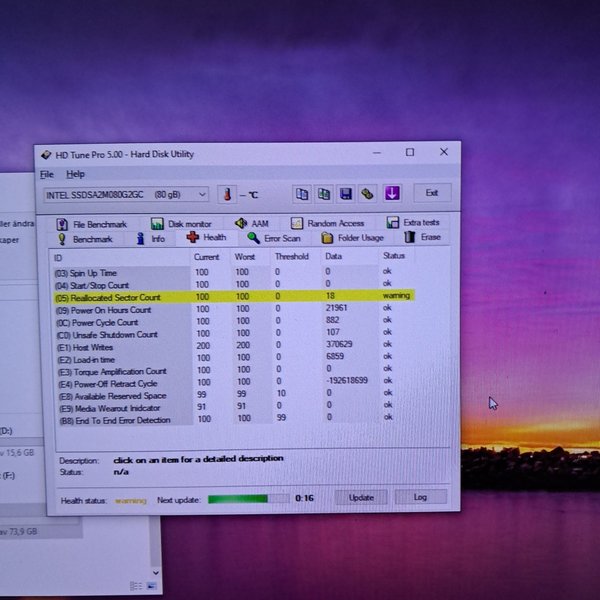Image resolution: width=600 pixels, height=600 pixels.
Task: Switch to the Erase tab
Action: pos(422,237)
